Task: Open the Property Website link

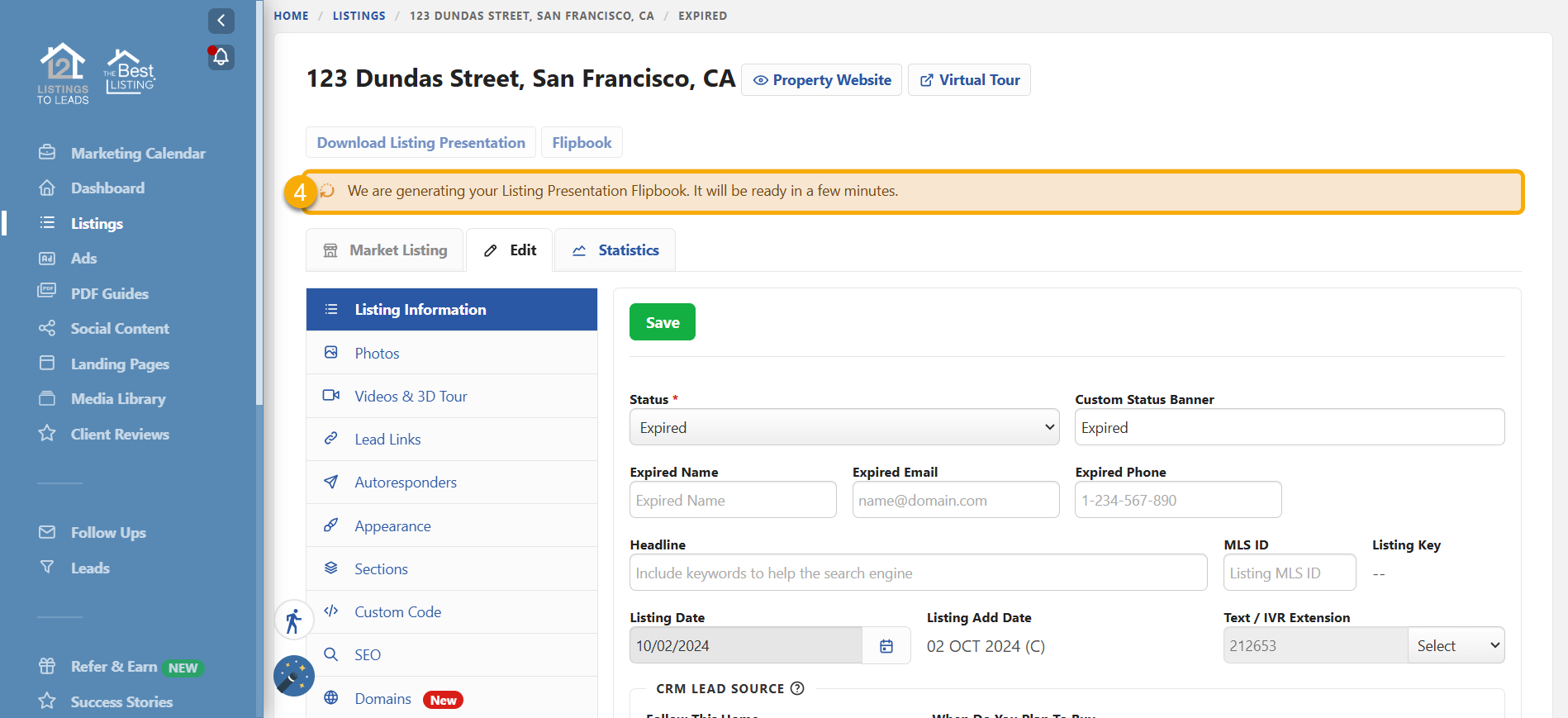Action: coord(822,80)
